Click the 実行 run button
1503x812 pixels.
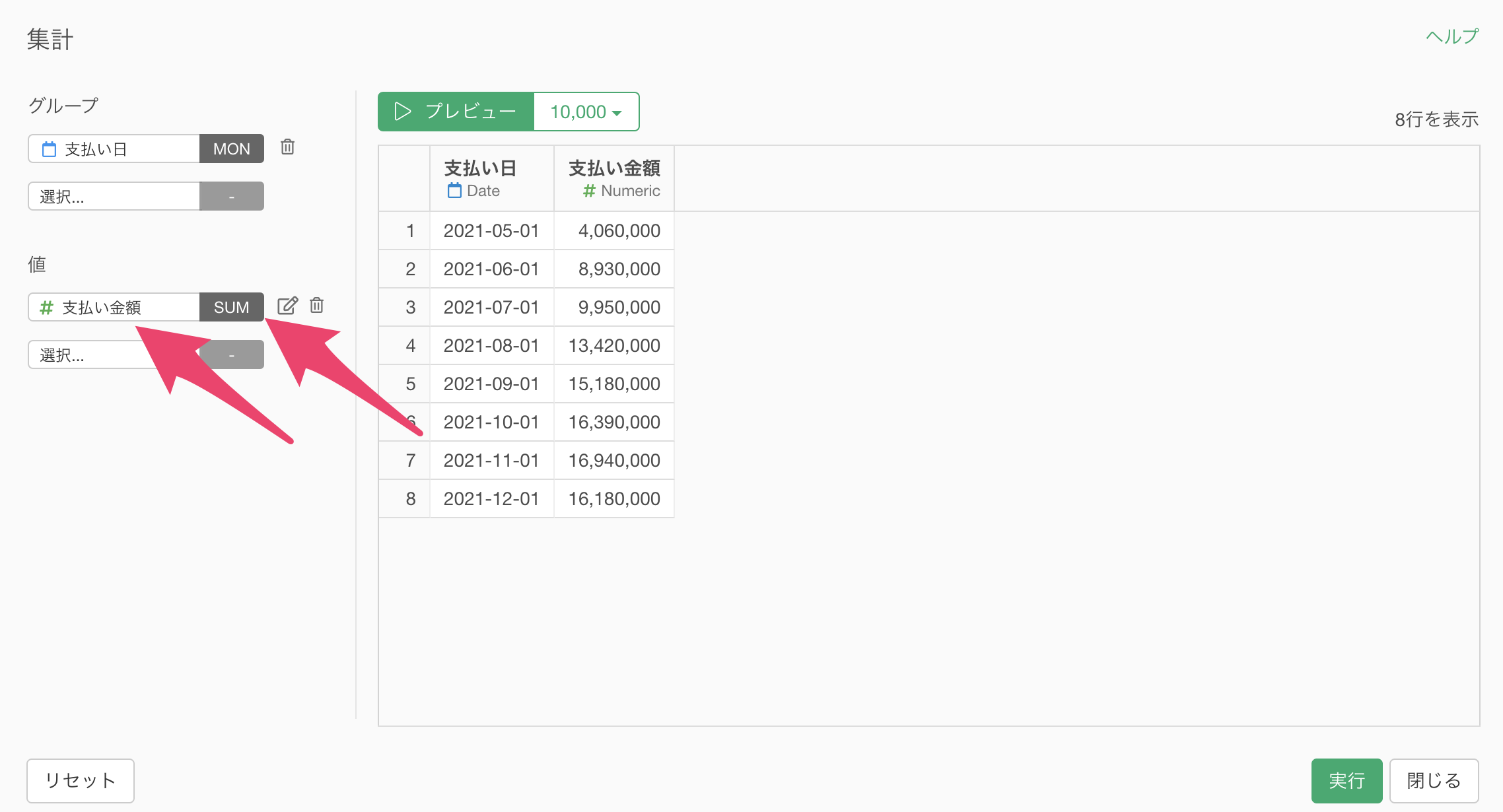click(1346, 780)
